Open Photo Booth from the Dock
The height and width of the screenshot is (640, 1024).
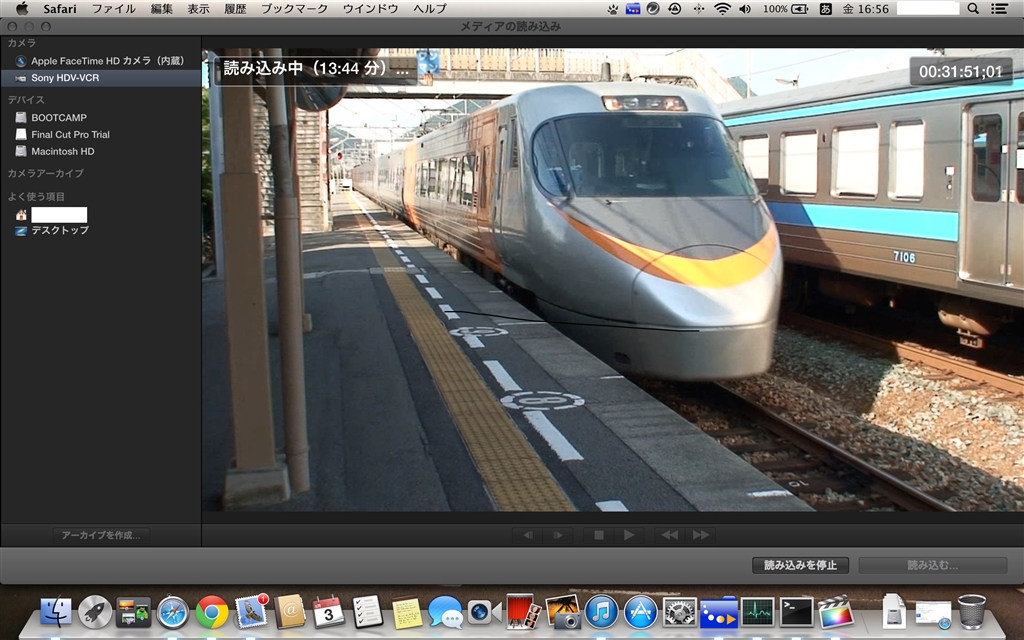click(522, 612)
